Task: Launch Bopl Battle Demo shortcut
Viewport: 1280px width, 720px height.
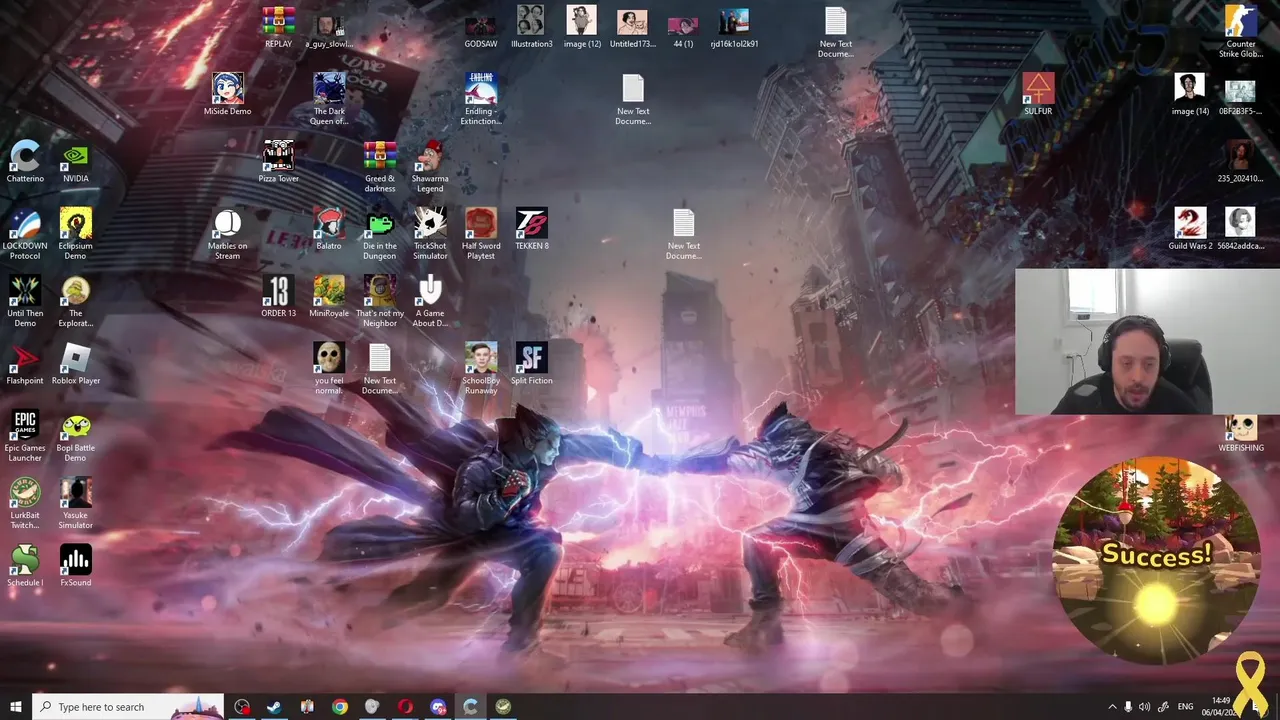Action: point(75,434)
